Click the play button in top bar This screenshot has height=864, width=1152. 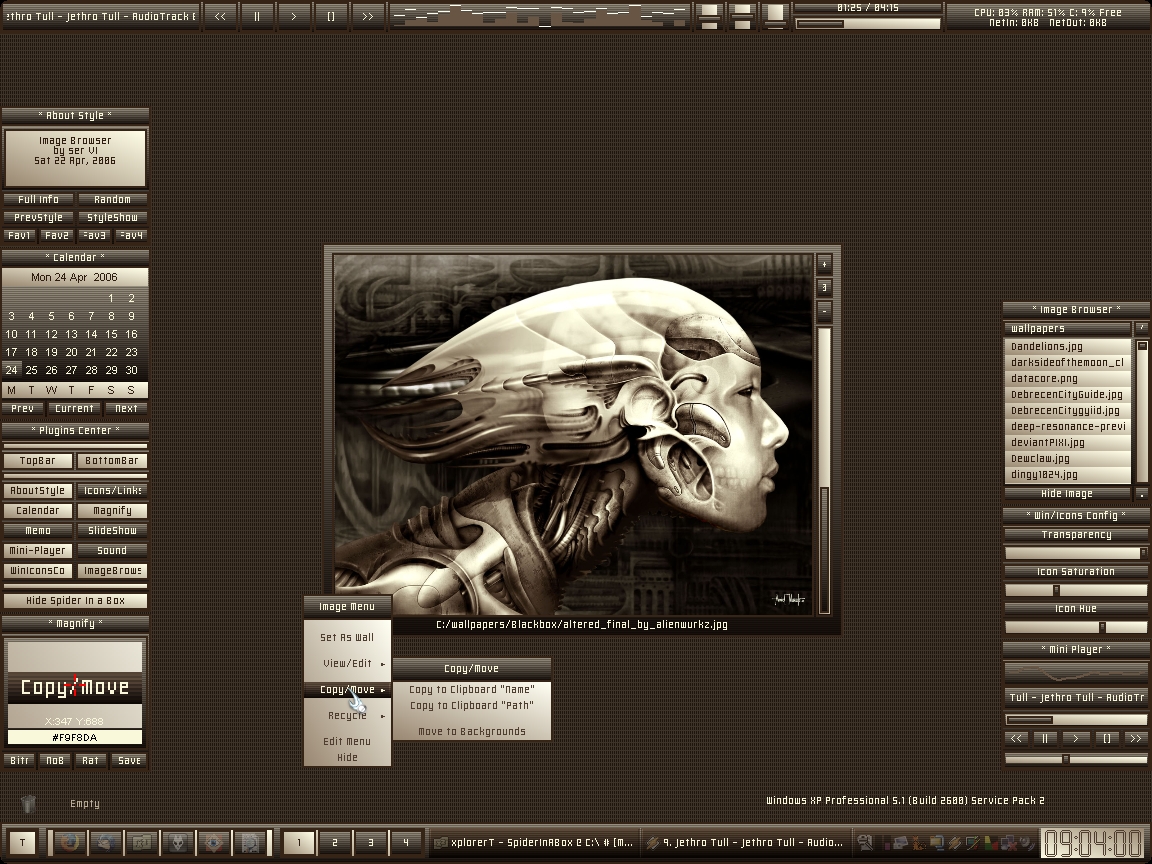pyautogui.click(x=294, y=16)
